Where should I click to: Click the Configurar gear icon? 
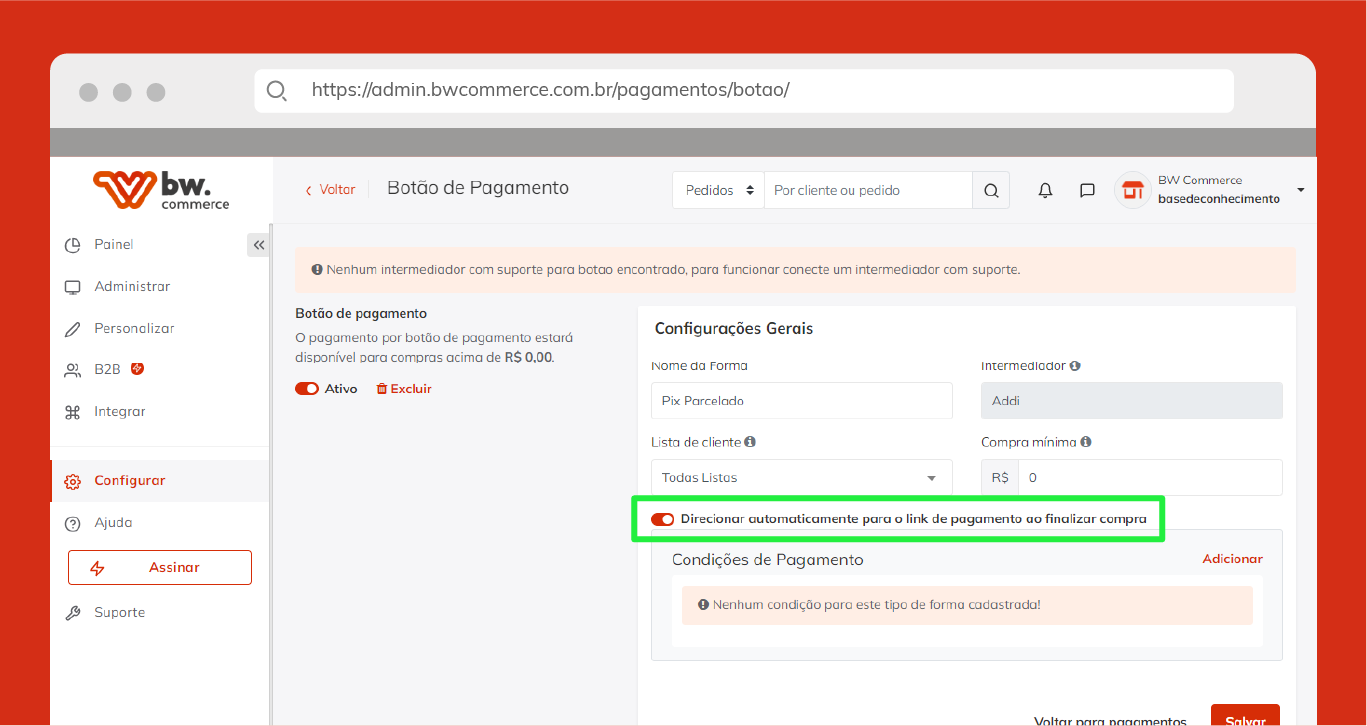click(72, 481)
